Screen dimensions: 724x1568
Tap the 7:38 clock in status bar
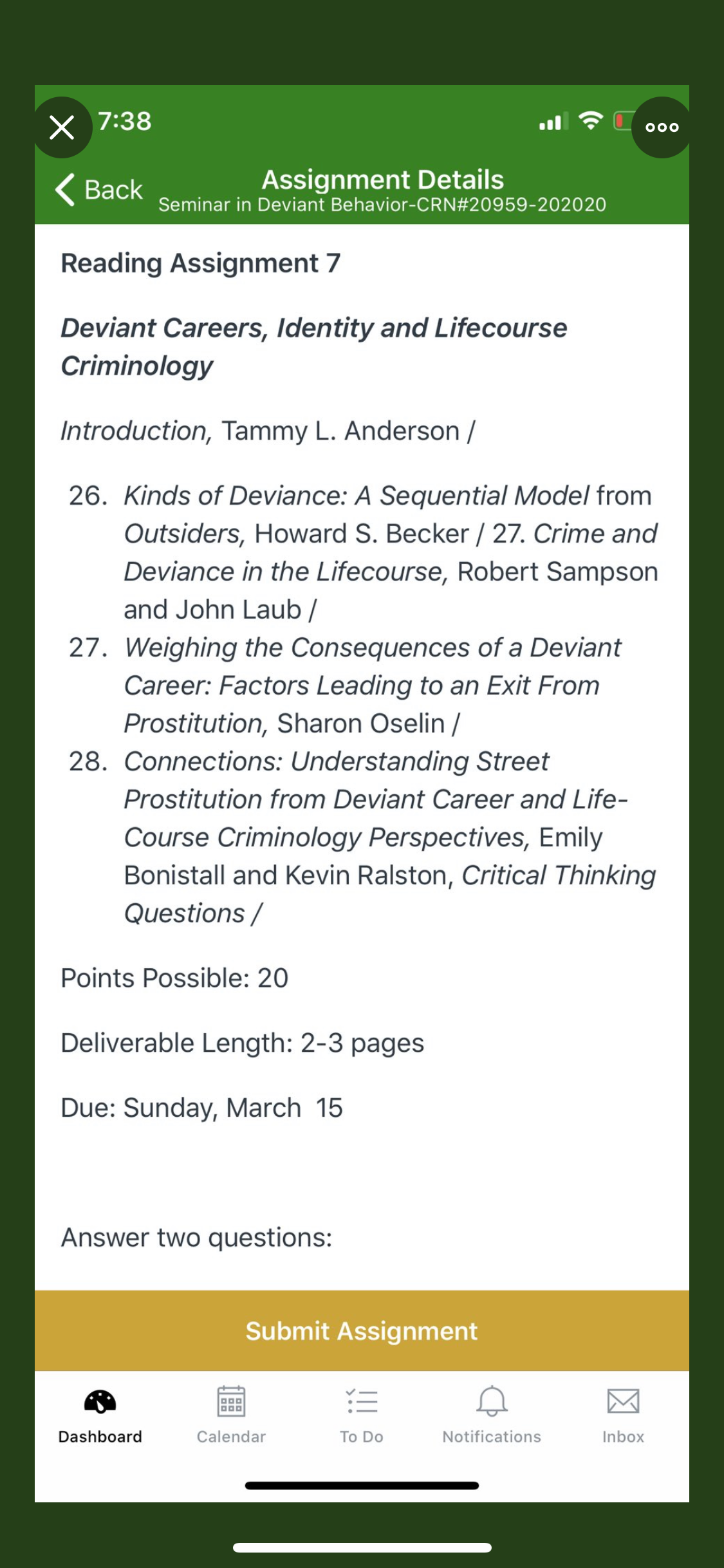point(125,121)
